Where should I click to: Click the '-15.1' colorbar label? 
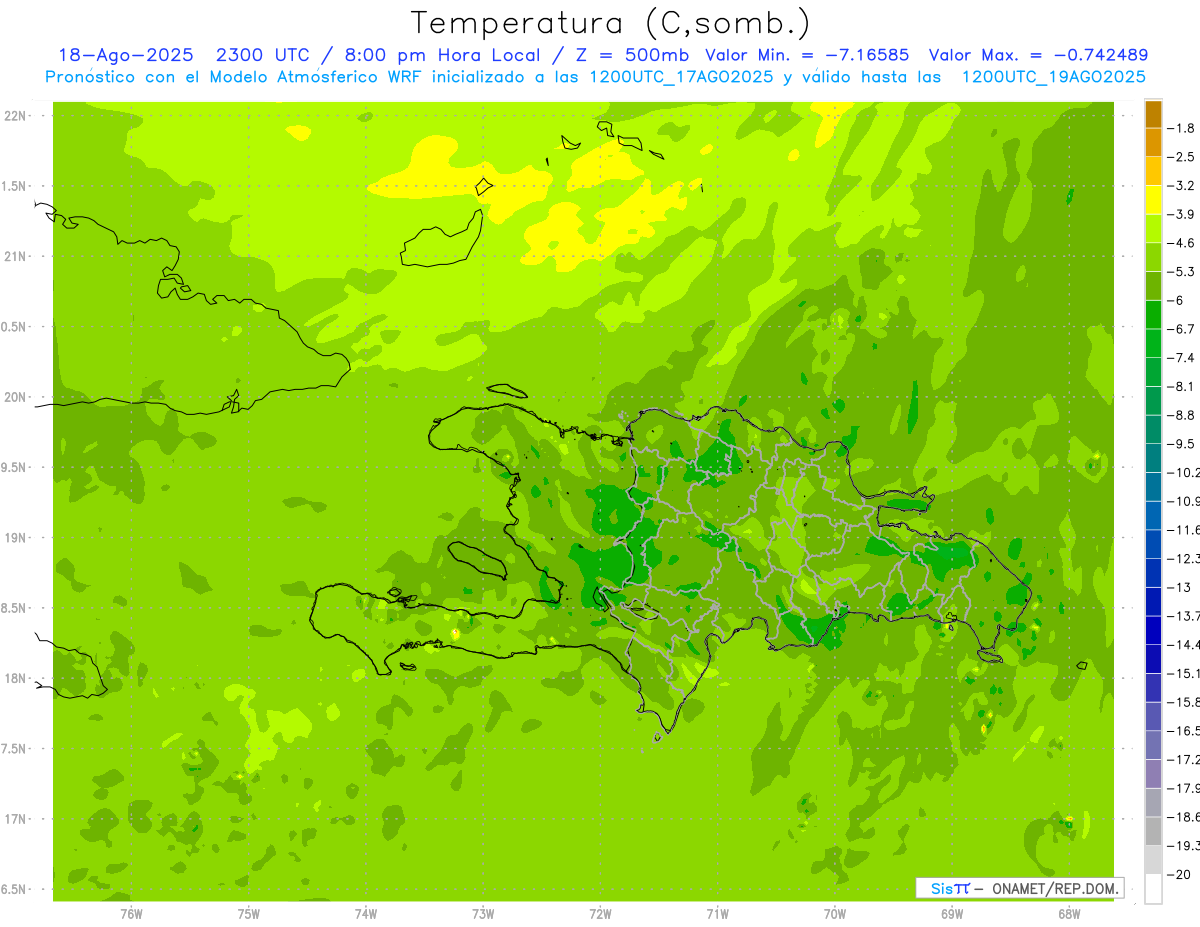(x=1184, y=673)
